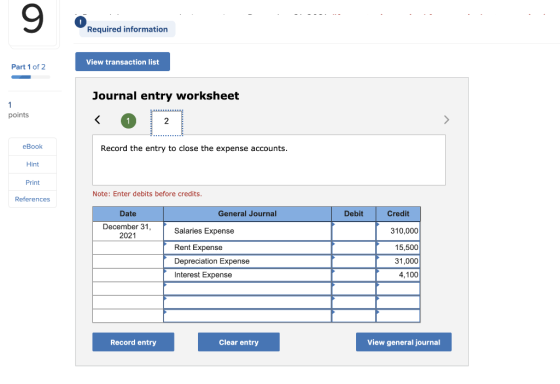Click the Credit cell showing 310,000
This screenshot has width=560, height=384.
[x=398, y=231]
